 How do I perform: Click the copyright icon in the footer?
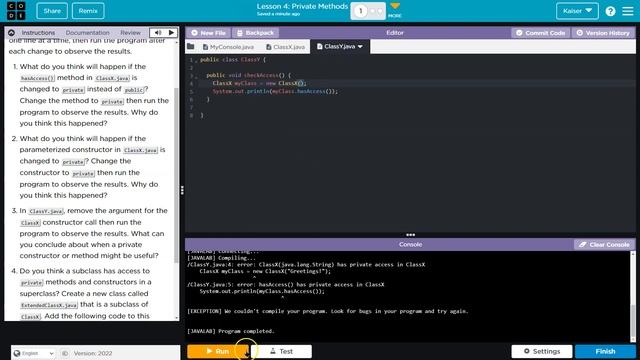click(65, 353)
